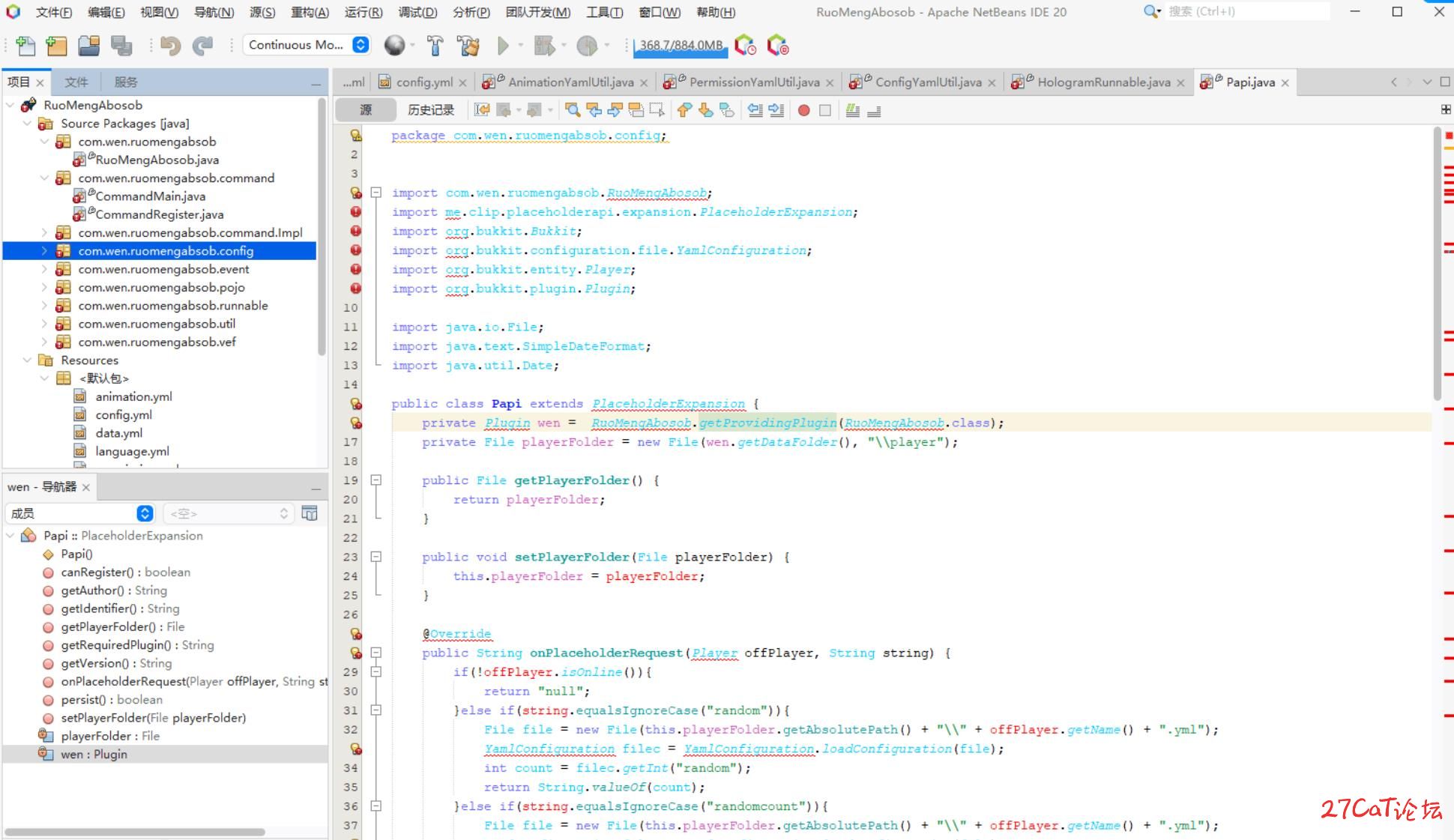The width and height of the screenshot is (1454, 840).
Task: Switch to the 服务 Services panel tab
Action: click(x=126, y=82)
